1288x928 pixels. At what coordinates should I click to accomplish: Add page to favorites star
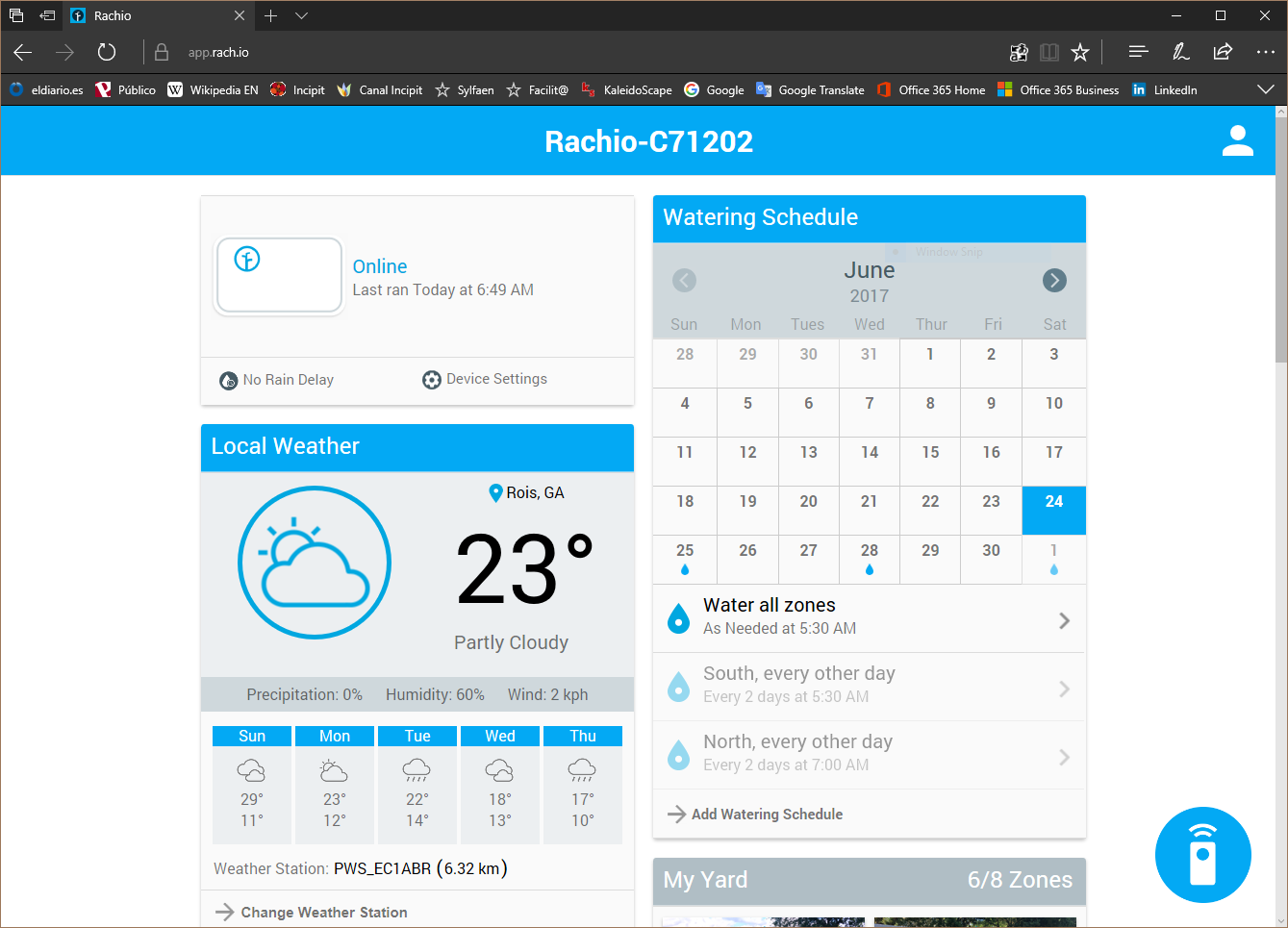coord(1080,52)
